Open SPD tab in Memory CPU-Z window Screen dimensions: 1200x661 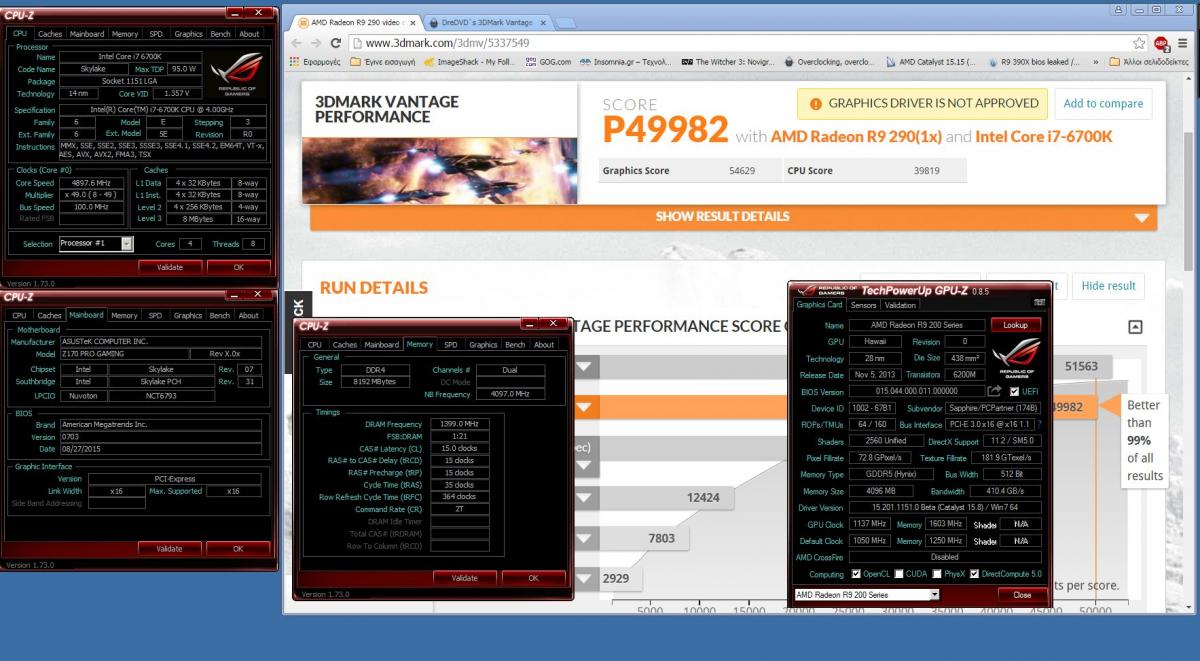click(451, 345)
